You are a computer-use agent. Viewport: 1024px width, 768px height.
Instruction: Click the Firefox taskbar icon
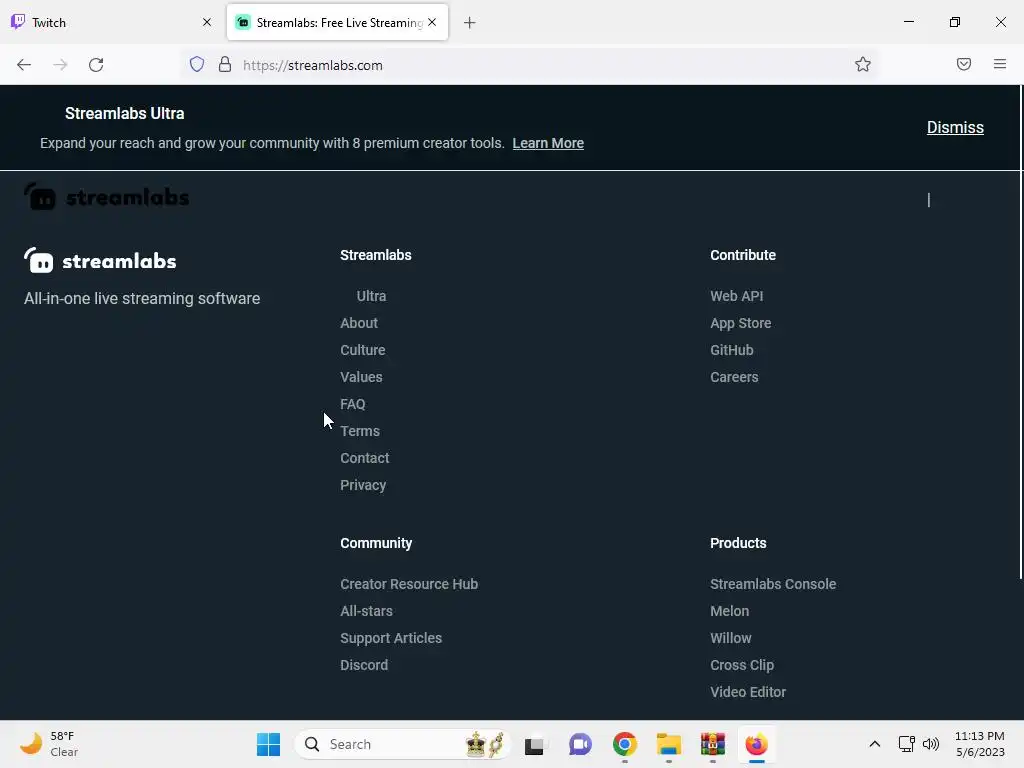tap(756, 744)
